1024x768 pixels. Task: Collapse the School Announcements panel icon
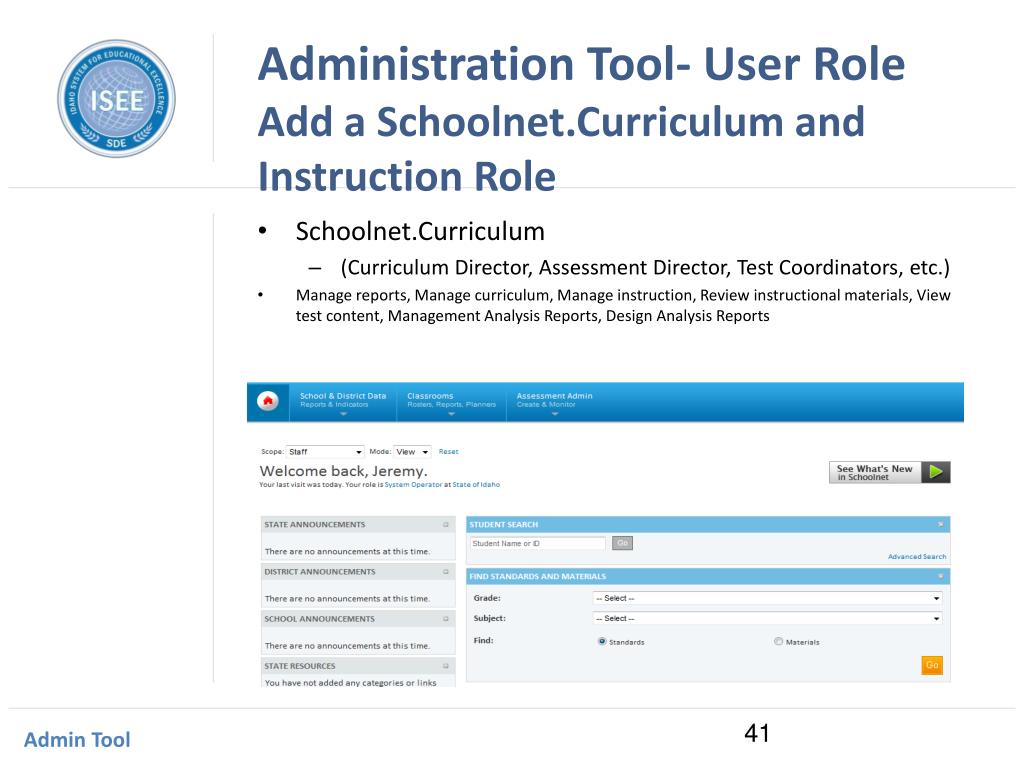tap(446, 618)
